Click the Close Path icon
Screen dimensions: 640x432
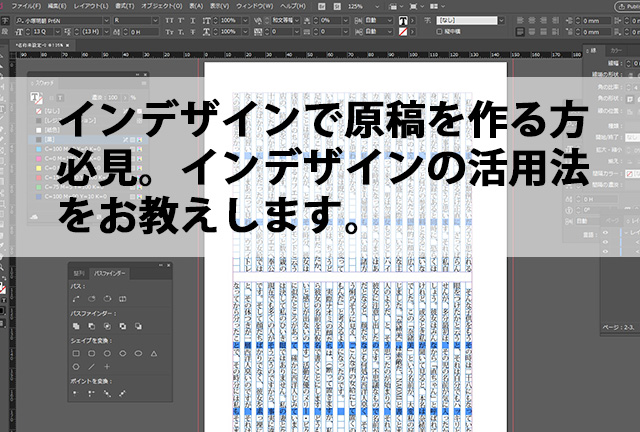click(x=107, y=299)
